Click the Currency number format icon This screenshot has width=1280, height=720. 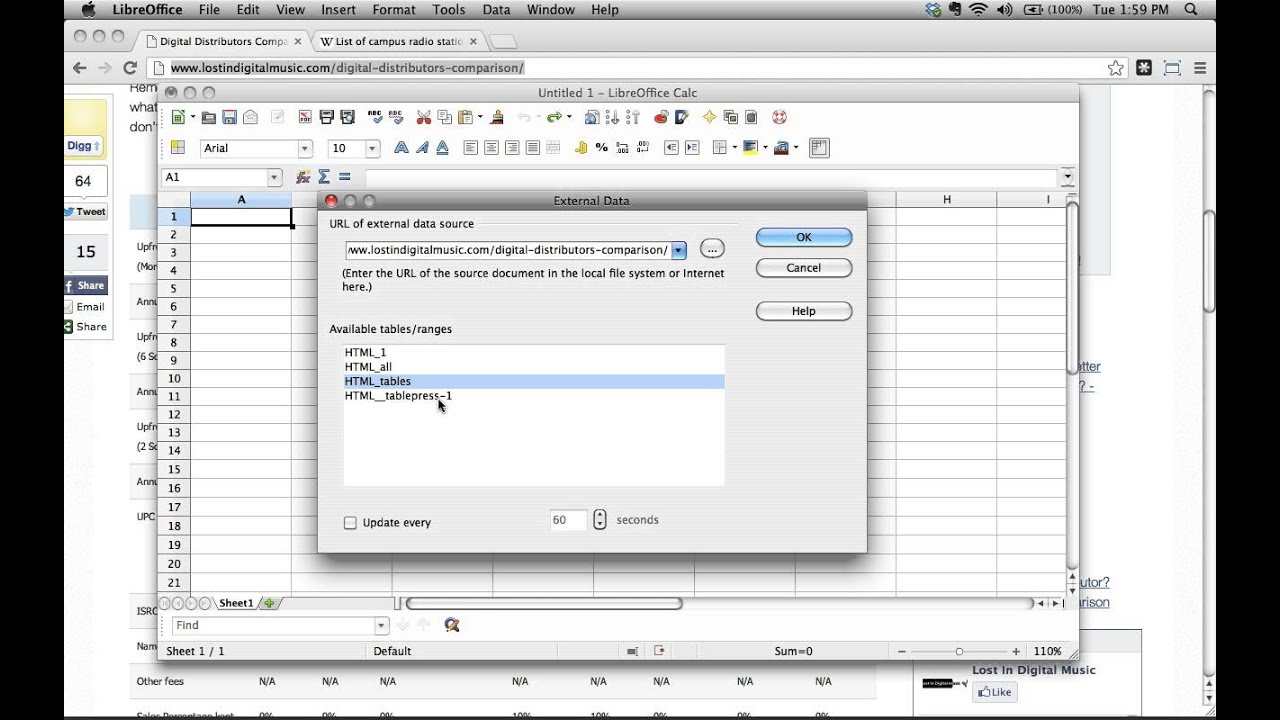580,148
